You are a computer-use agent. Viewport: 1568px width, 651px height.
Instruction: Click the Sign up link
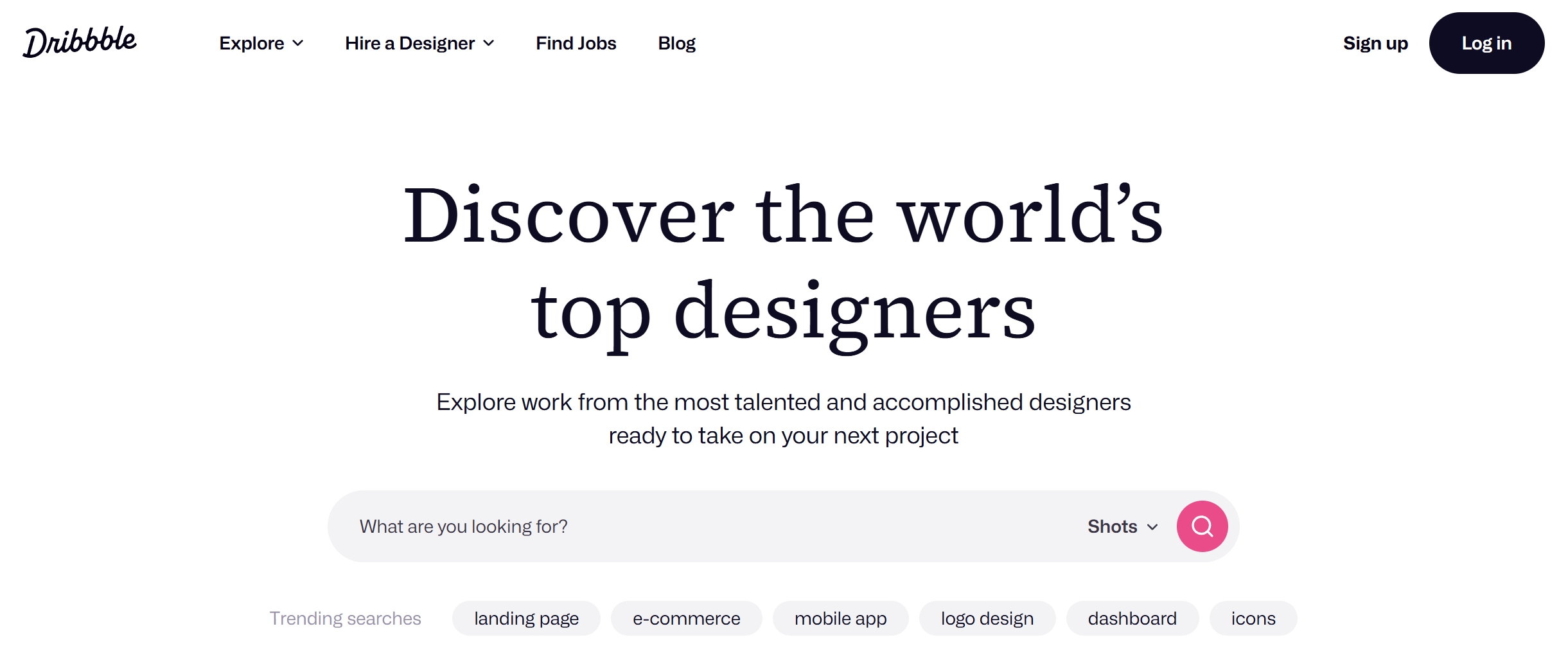1375,43
